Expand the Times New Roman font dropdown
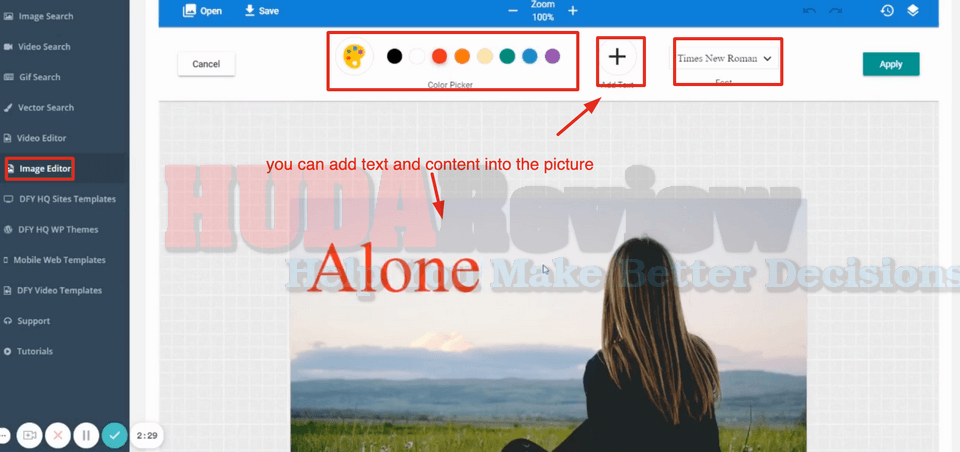The height and width of the screenshot is (452, 960). click(x=726, y=58)
